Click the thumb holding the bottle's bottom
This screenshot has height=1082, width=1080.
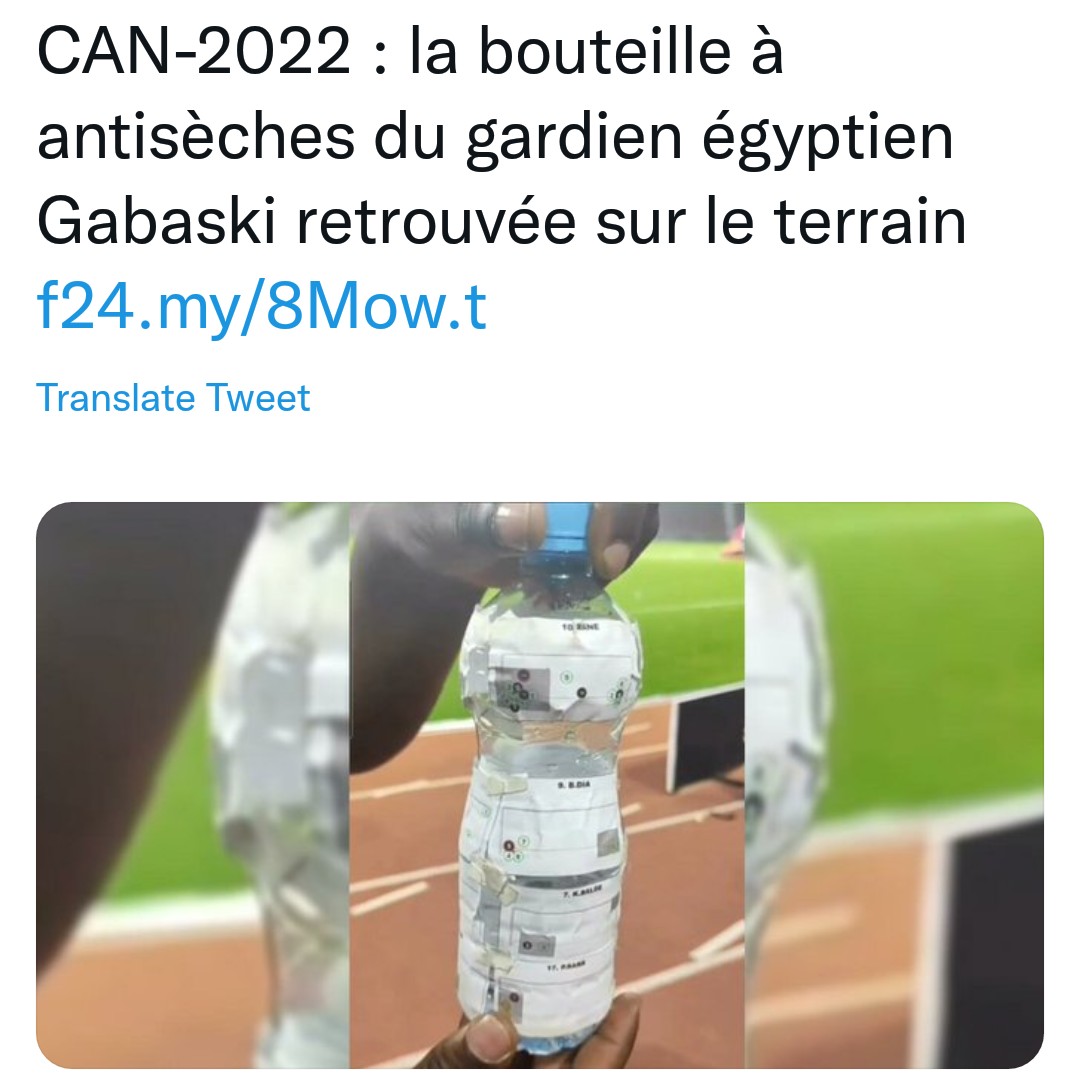pyautogui.click(x=489, y=1037)
